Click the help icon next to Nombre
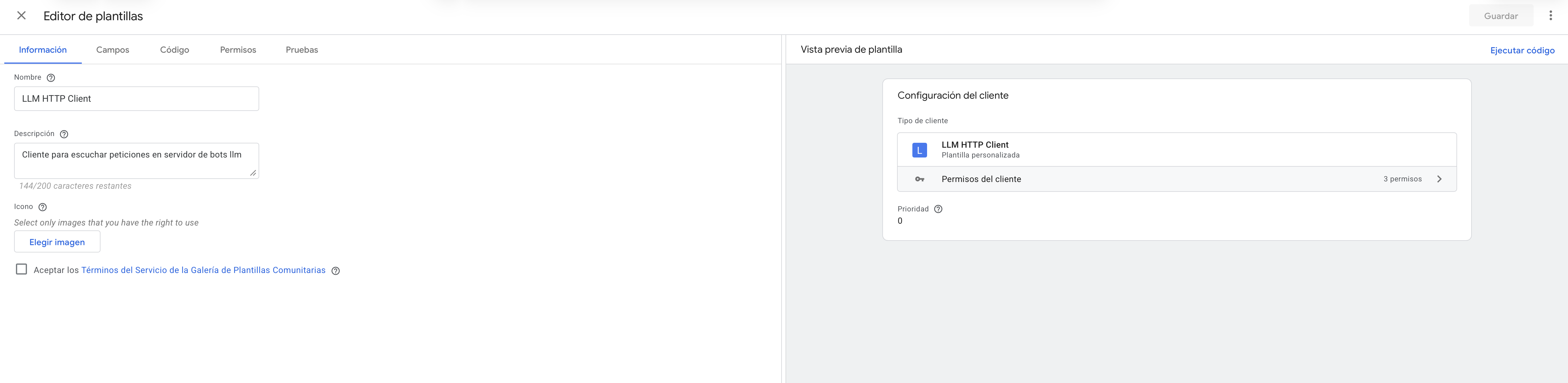The width and height of the screenshot is (1568, 383). tap(51, 78)
